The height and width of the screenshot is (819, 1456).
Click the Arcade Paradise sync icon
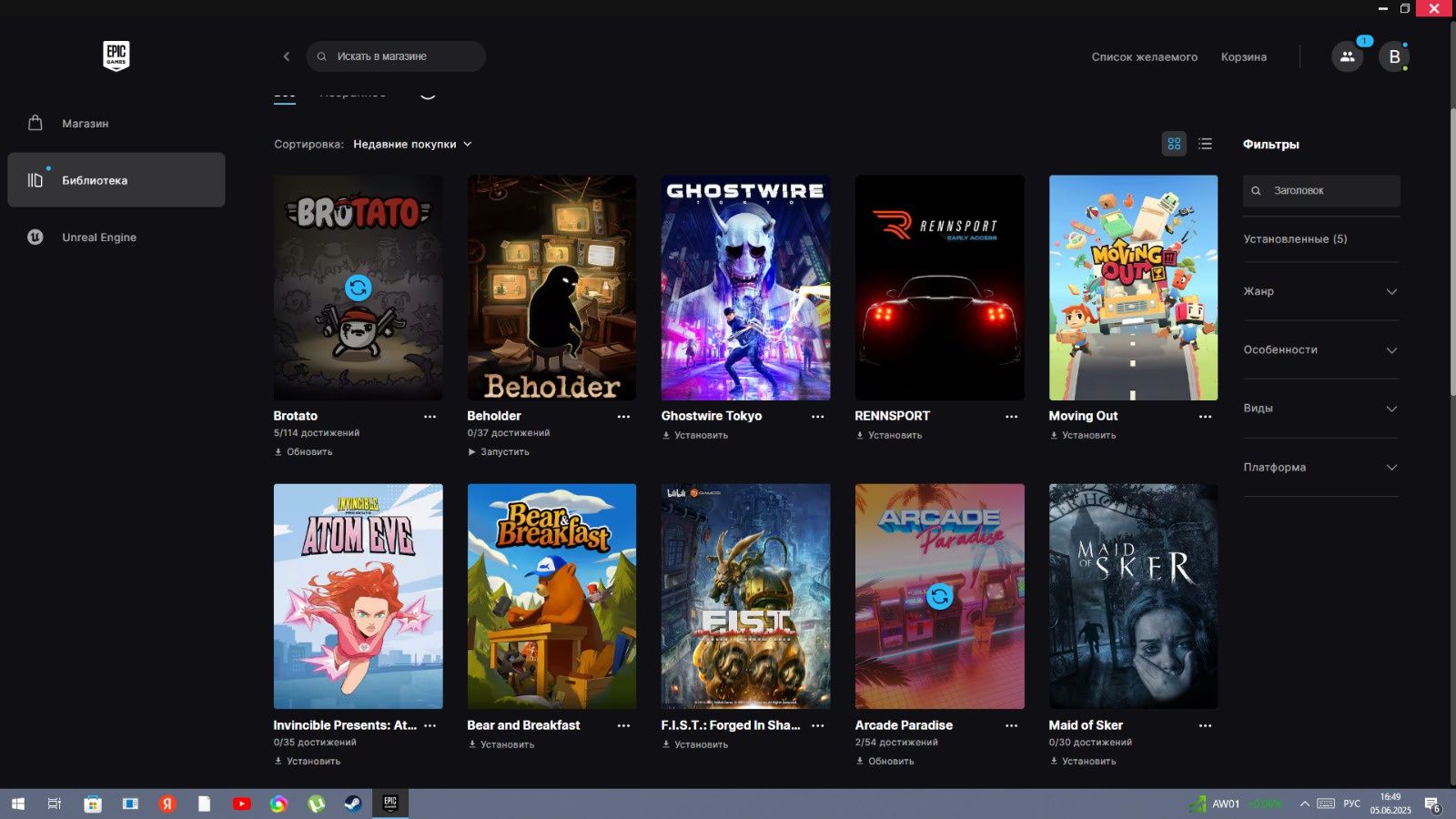[939, 596]
